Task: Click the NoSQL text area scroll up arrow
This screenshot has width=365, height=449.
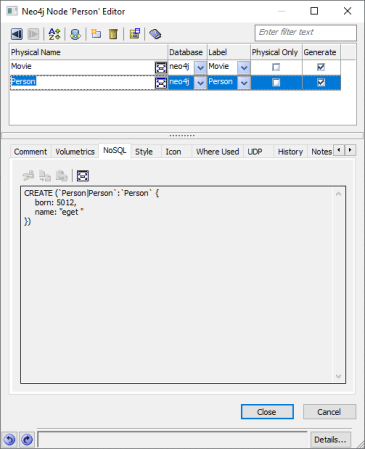Action: point(338,194)
